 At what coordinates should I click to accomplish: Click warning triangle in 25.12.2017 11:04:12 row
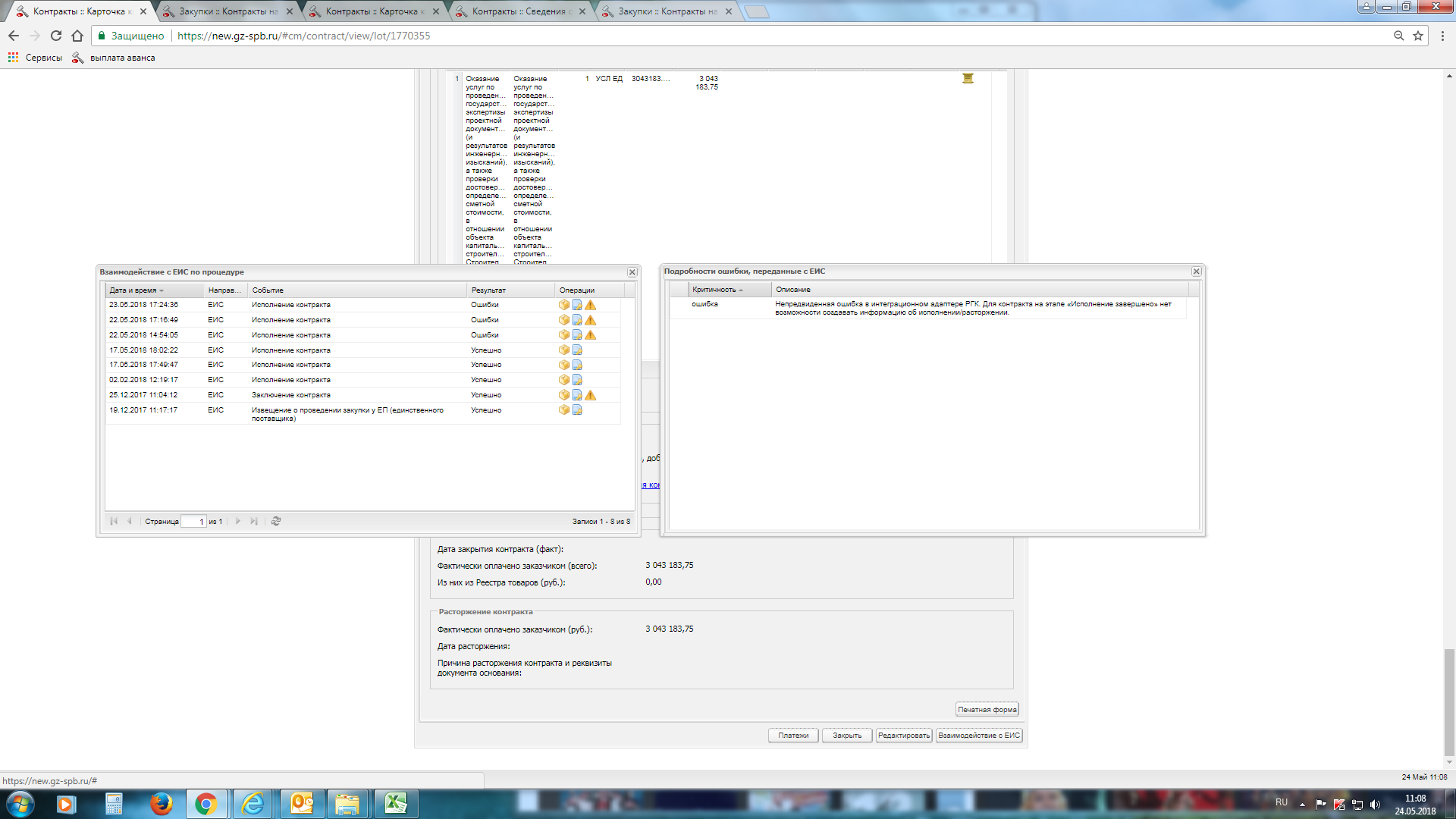pyautogui.click(x=591, y=395)
